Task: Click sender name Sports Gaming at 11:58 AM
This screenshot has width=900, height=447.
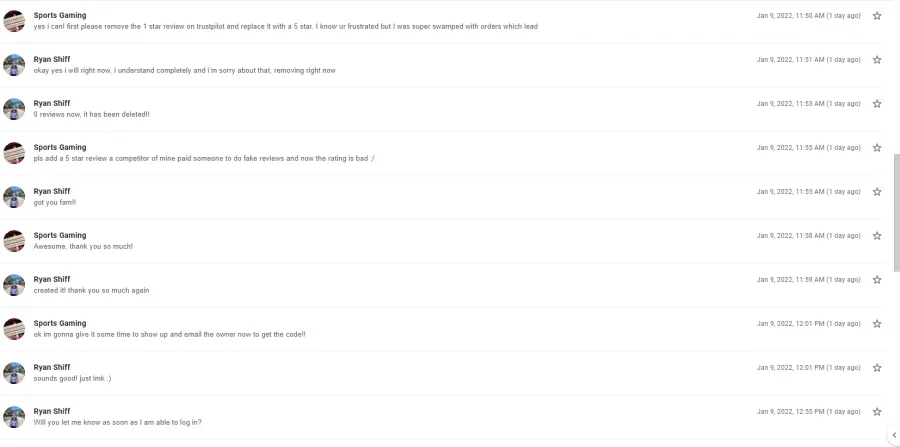Action: click(x=60, y=235)
